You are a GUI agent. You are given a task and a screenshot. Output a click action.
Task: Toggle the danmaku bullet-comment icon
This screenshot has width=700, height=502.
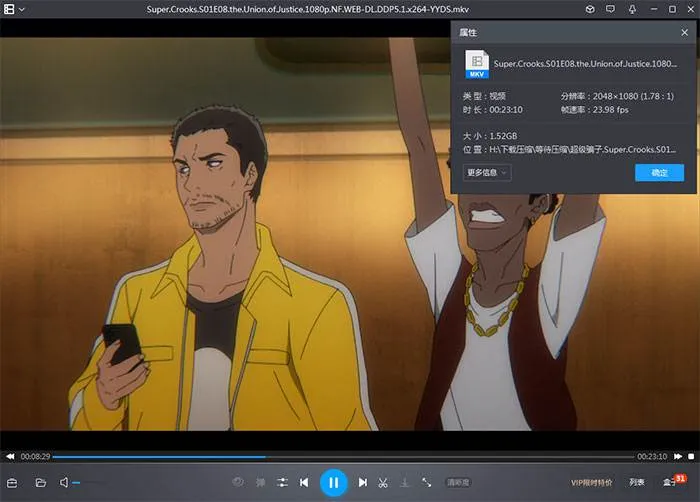260,482
